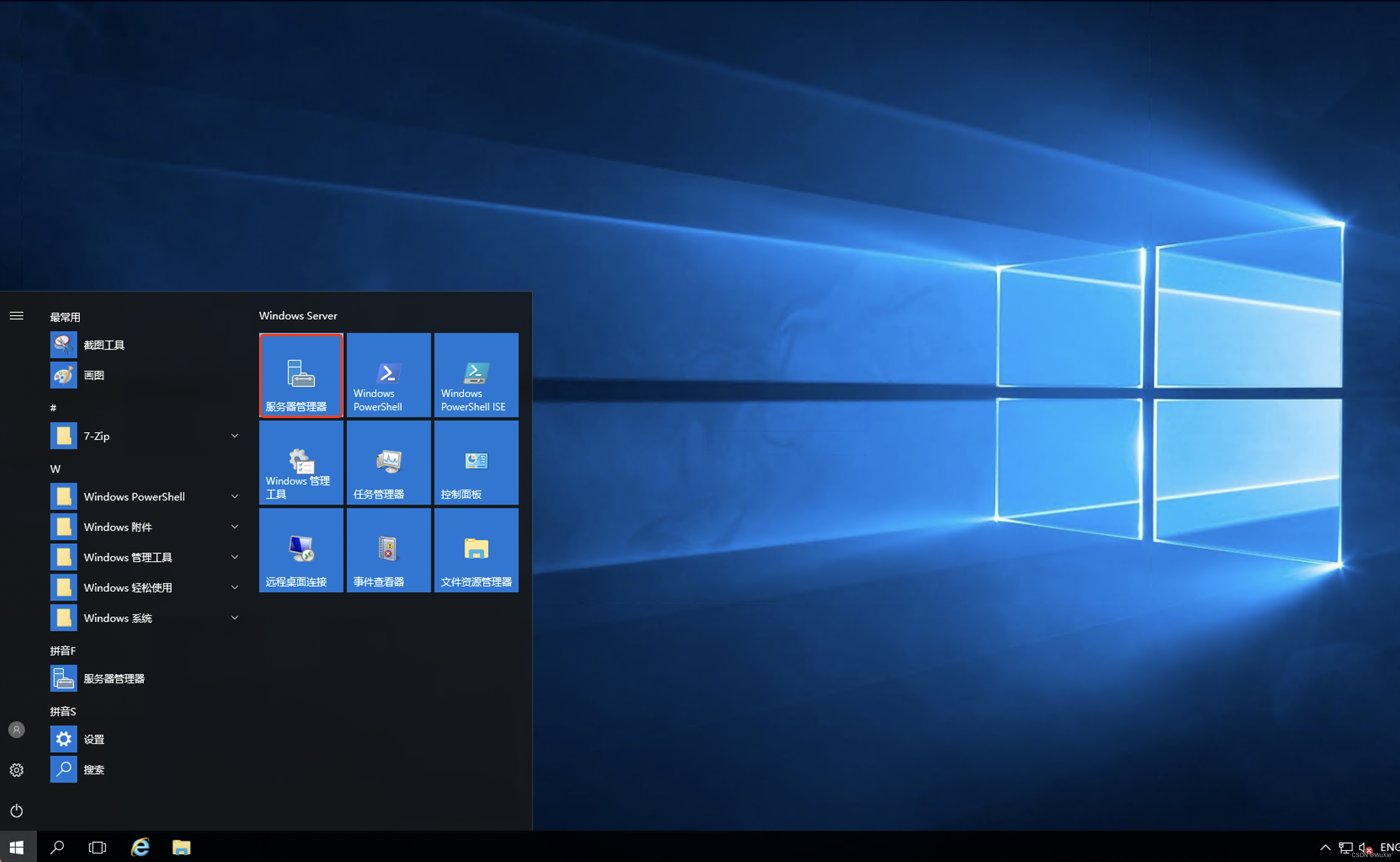Click the taskbar search magnifier icon
This screenshot has height=862, width=1400.
click(57, 847)
